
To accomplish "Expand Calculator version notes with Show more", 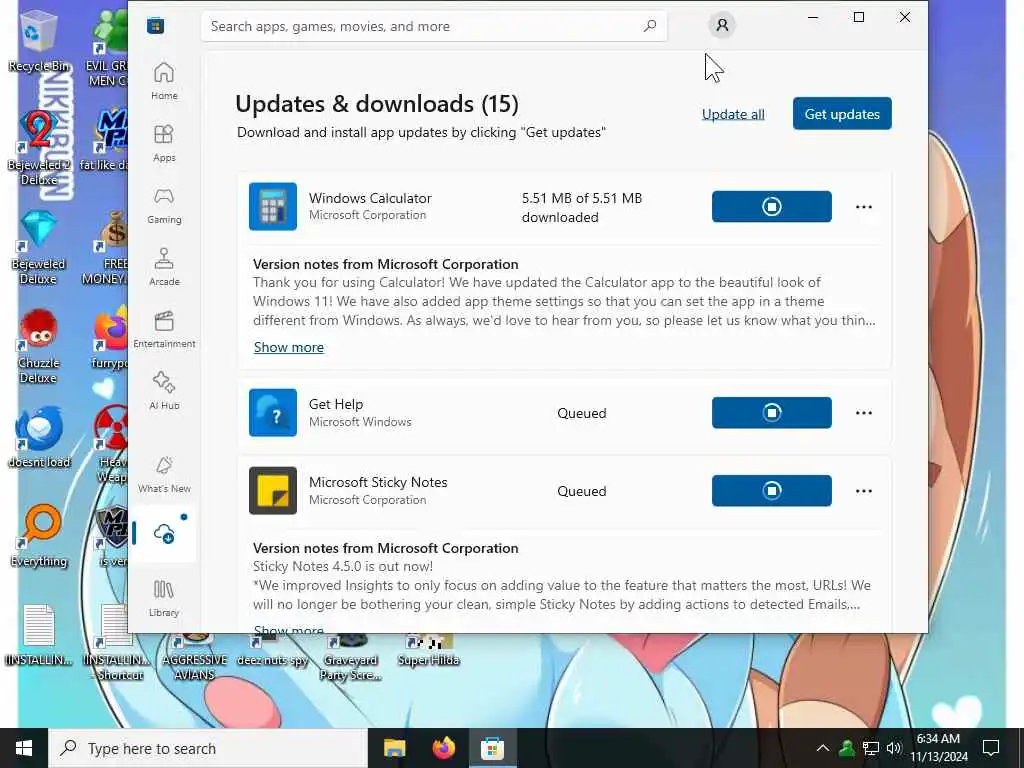I will pyautogui.click(x=289, y=347).
